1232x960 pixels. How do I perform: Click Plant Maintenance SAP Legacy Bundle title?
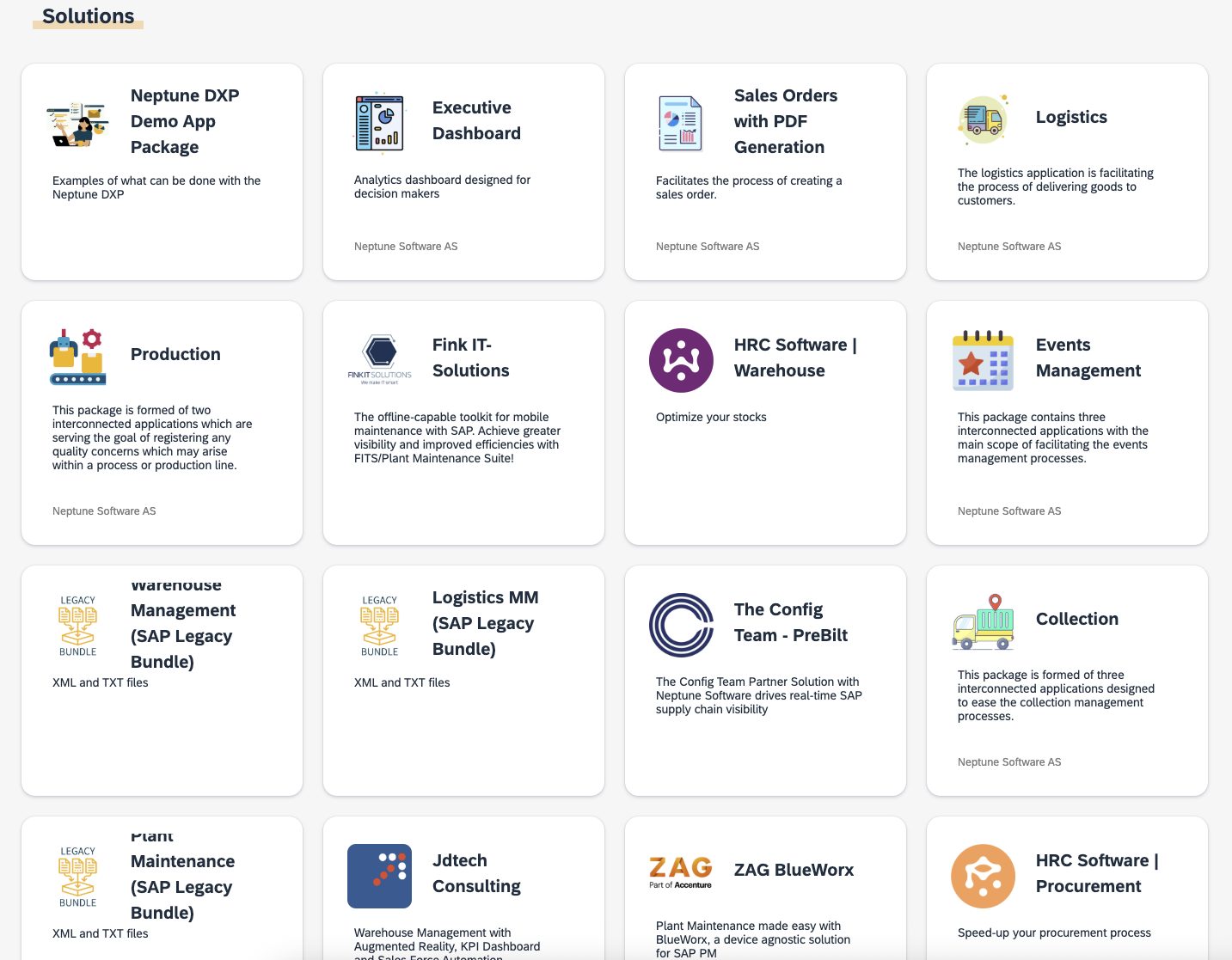click(182, 875)
